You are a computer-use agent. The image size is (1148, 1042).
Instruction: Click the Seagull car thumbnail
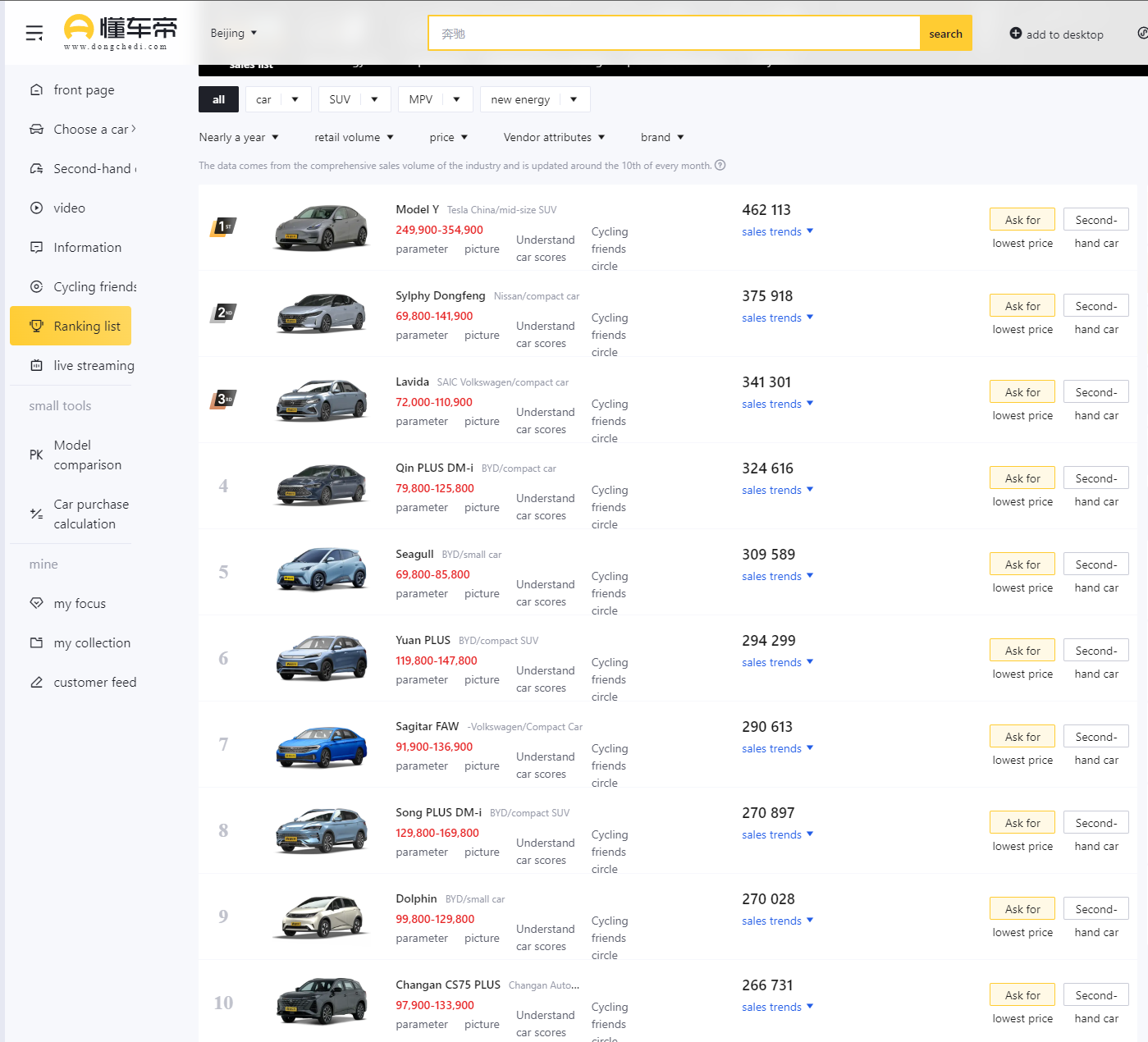click(321, 569)
